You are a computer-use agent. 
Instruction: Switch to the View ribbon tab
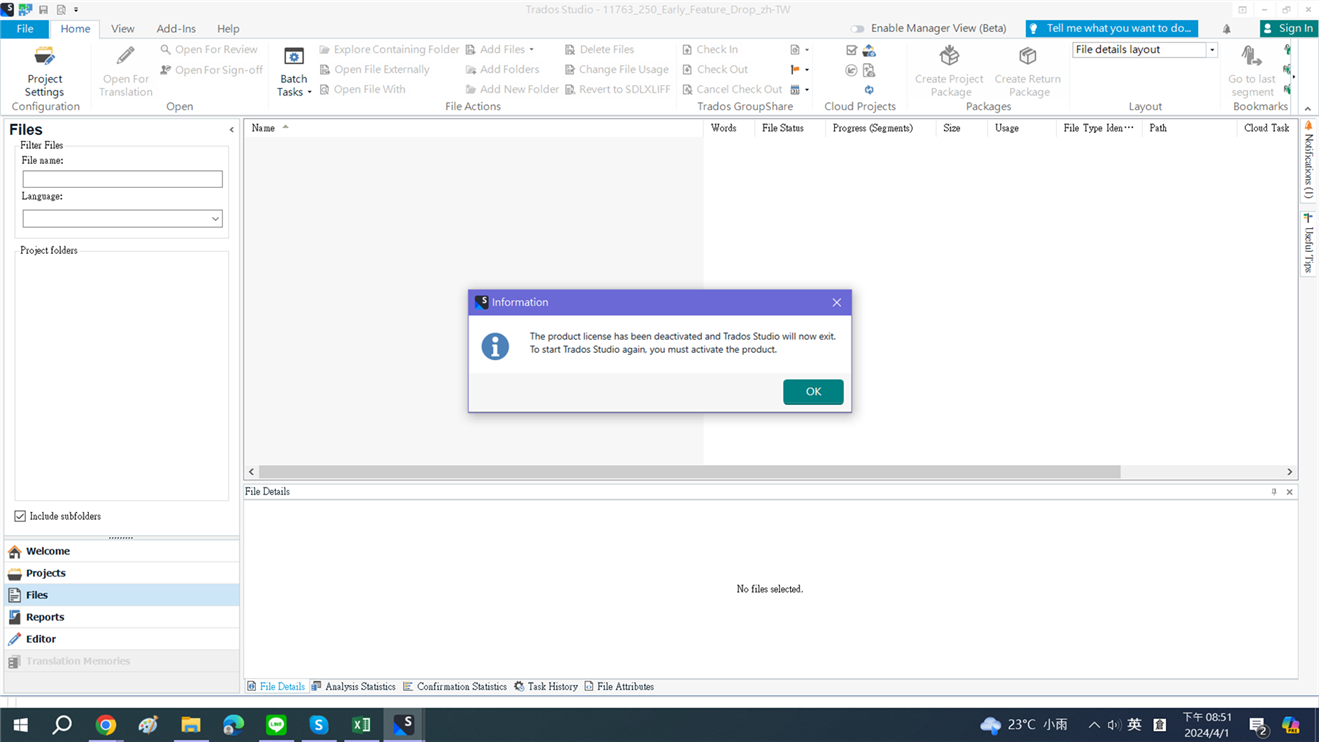pyautogui.click(x=123, y=29)
